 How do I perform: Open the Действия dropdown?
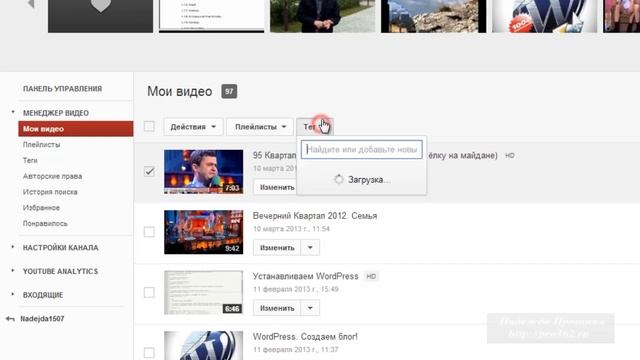[x=193, y=127]
